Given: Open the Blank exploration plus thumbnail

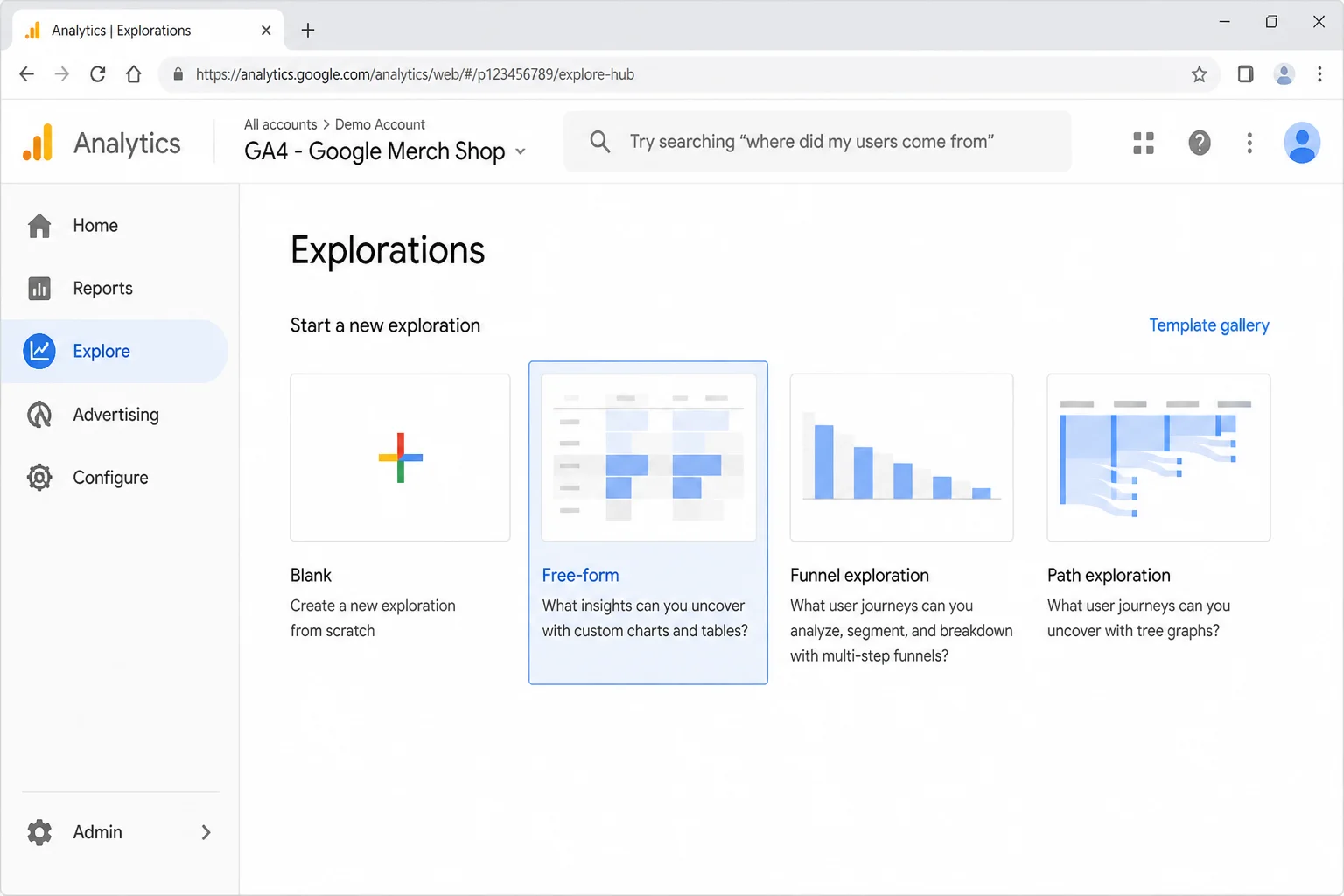Looking at the screenshot, I should (400, 458).
